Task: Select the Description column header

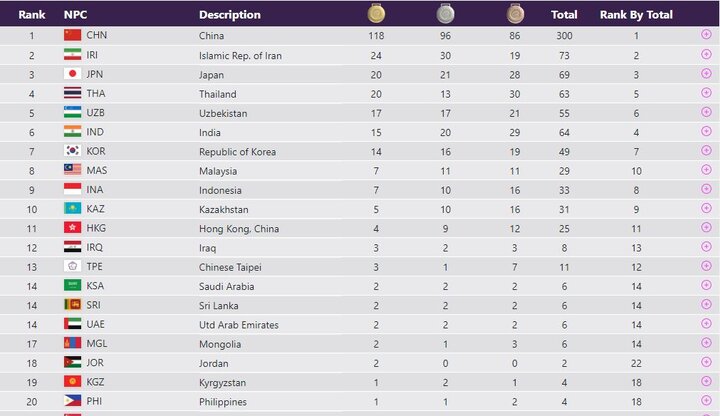Action: tap(230, 15)
